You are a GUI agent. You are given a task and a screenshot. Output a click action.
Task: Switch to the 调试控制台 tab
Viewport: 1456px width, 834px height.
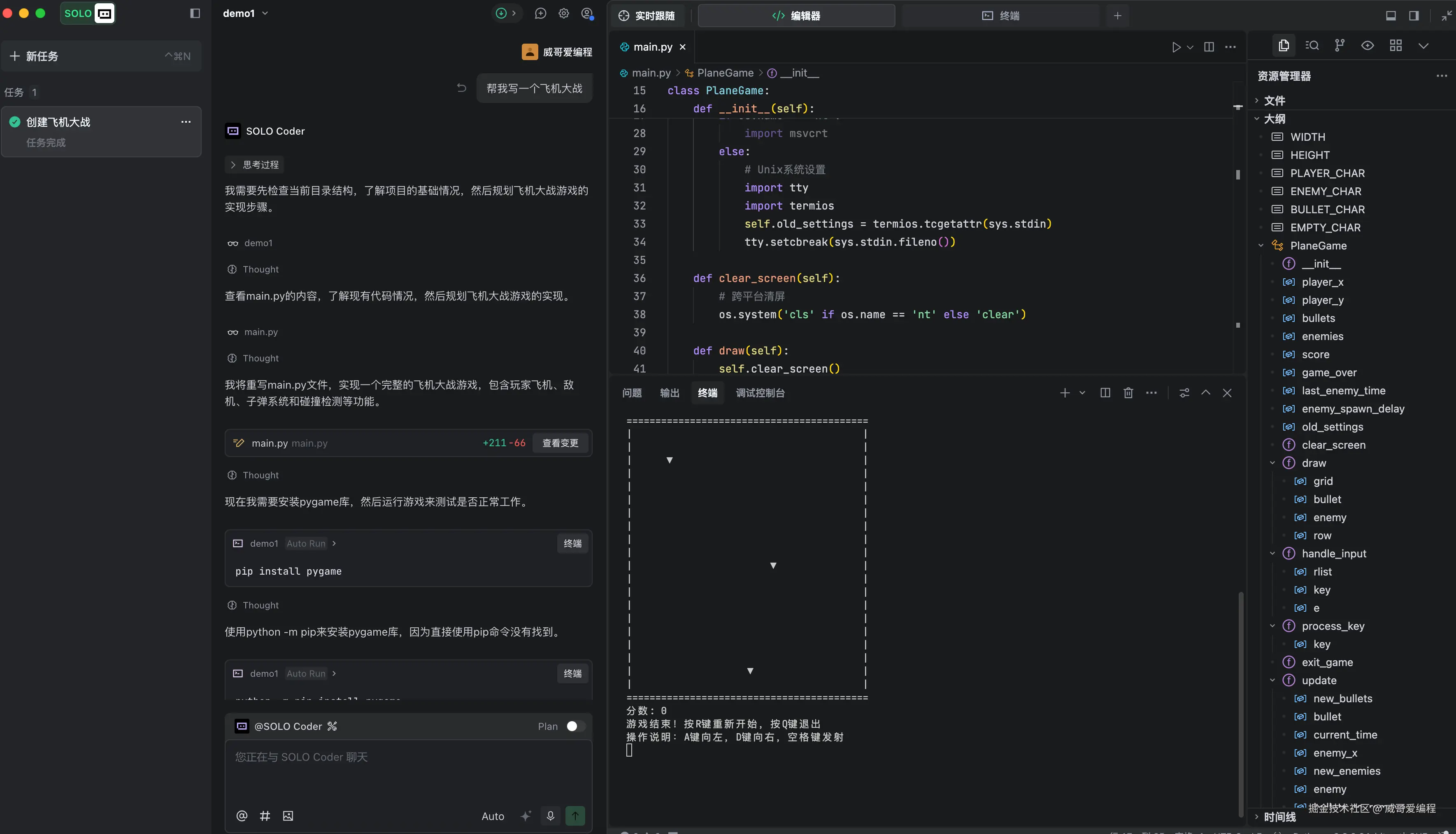pyautogui.click(x=760, y=393)
